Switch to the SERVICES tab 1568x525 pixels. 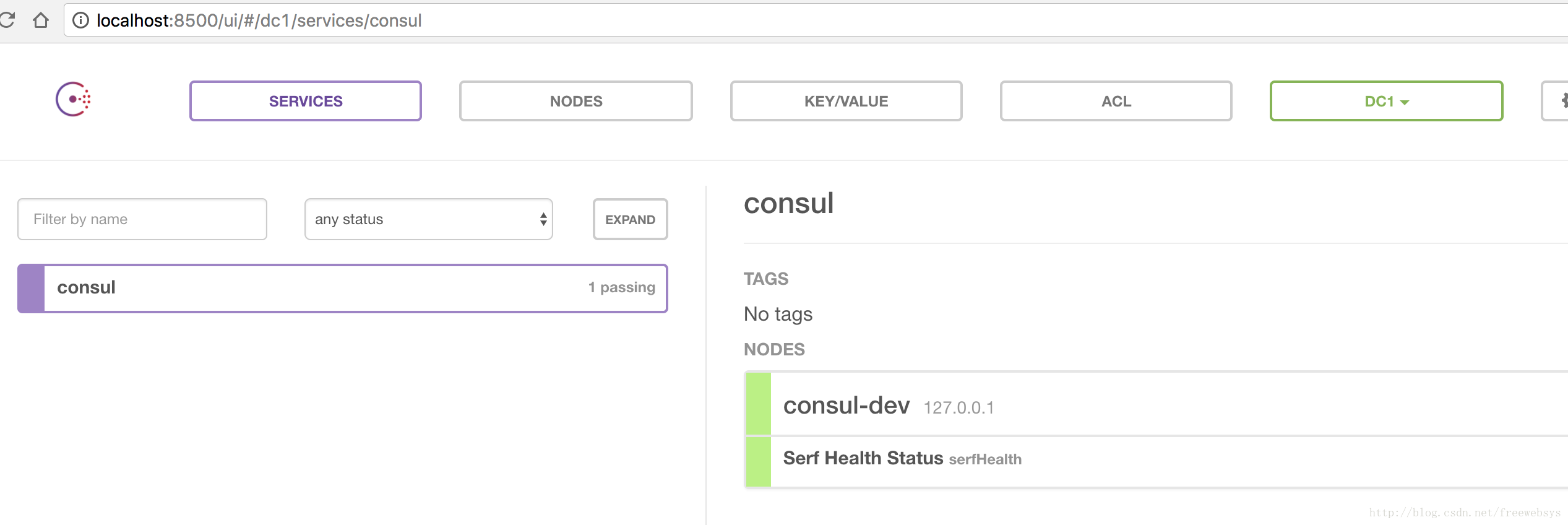point(306,101)
